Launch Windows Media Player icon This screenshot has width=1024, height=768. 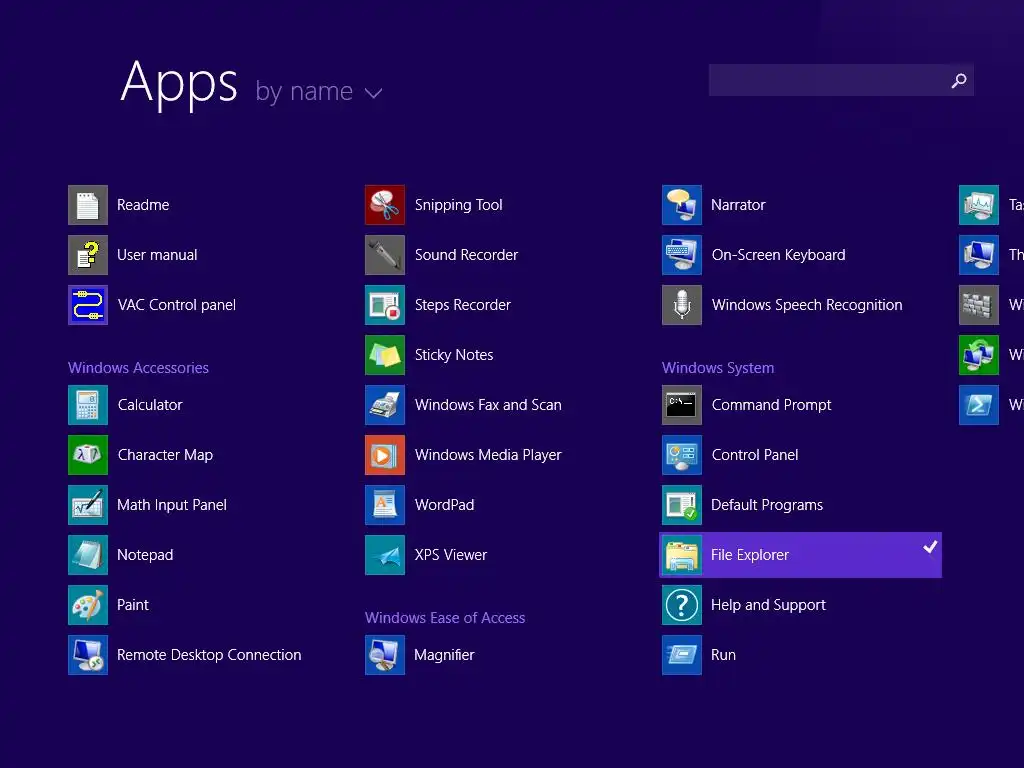(385, 455)
